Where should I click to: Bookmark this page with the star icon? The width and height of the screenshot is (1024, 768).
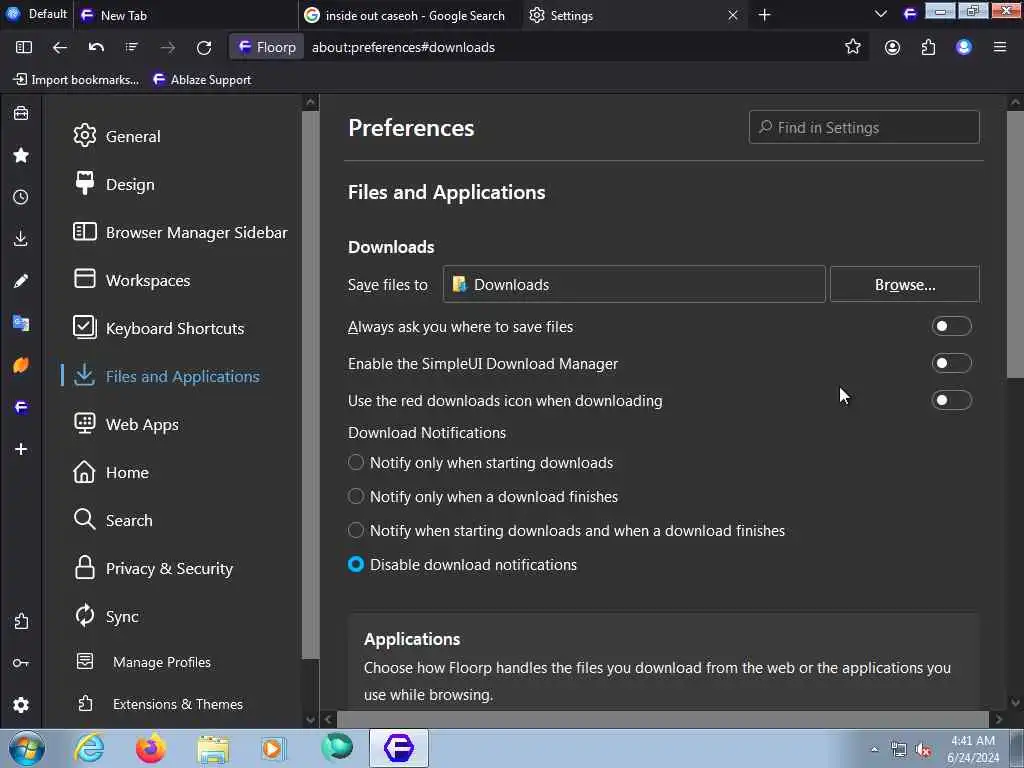click(x=852, y=46)
